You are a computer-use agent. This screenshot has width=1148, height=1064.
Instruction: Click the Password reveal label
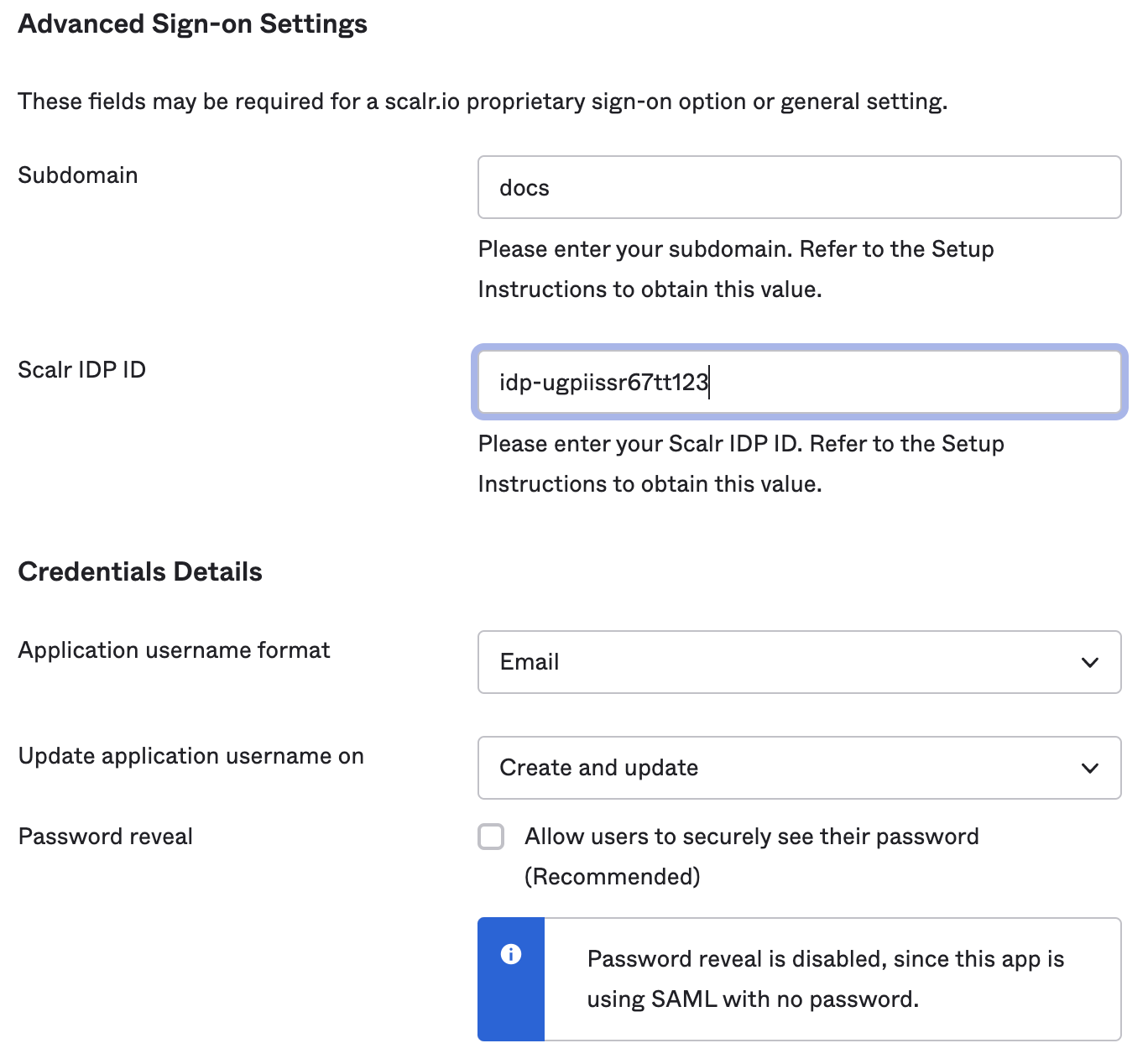106,837
